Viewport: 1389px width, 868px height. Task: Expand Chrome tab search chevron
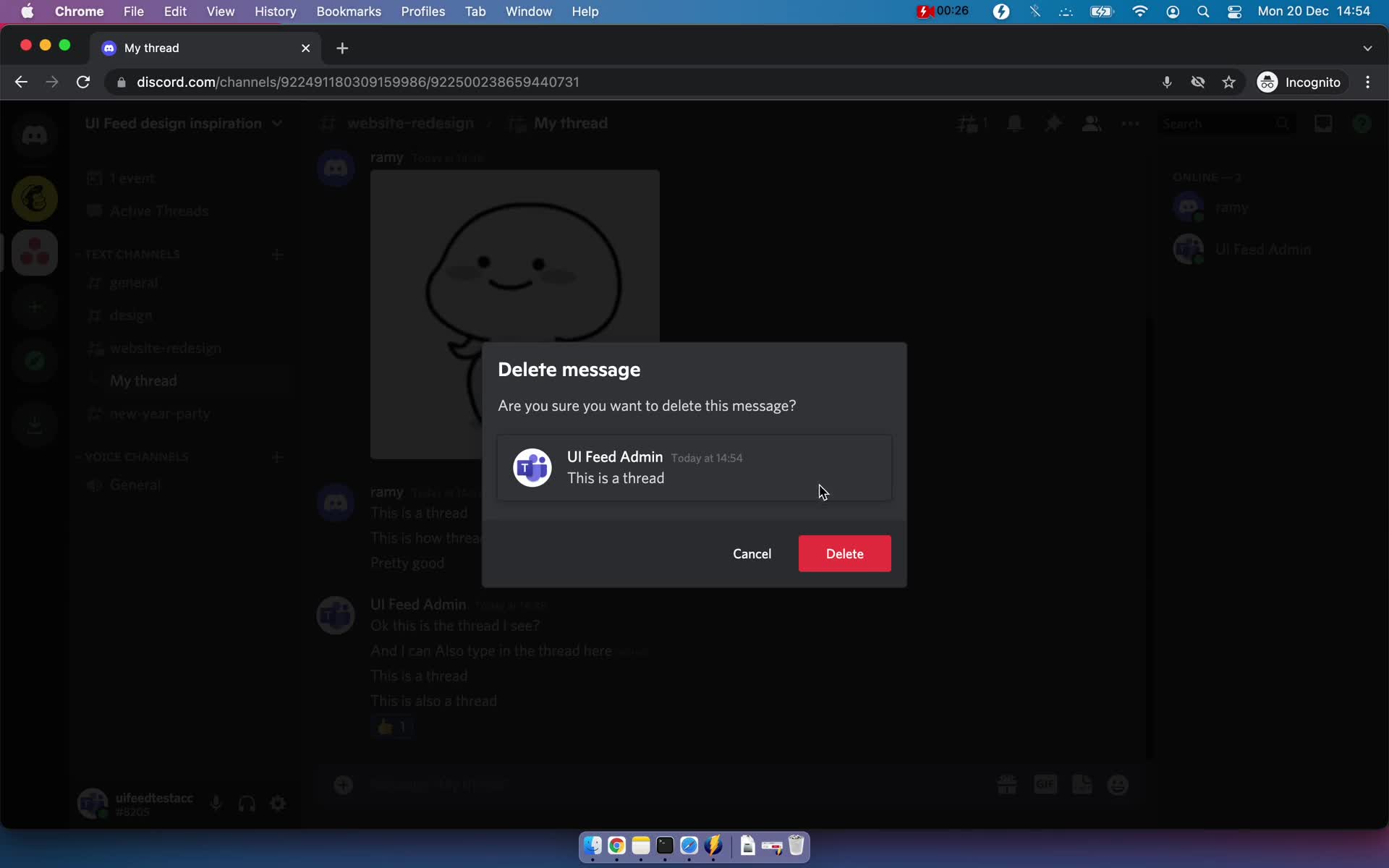(1367, 48)
